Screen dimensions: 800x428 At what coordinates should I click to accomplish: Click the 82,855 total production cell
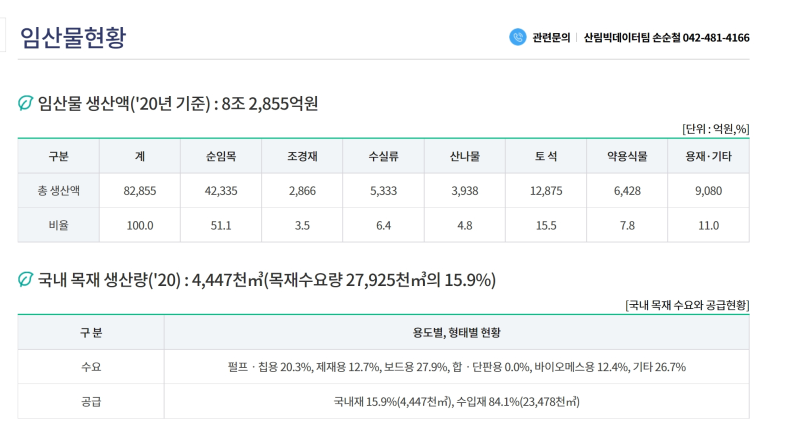pos(139,191)
